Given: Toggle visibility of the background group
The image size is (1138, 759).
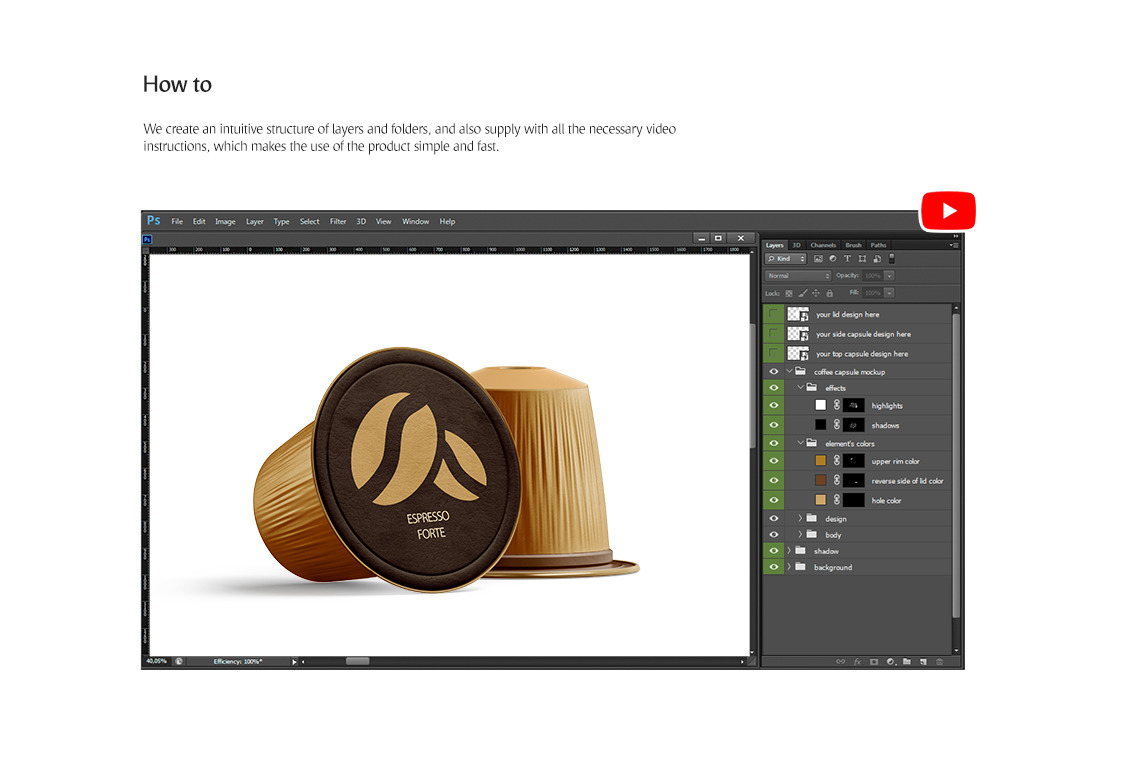Looking at the screenshot, I should [x=773, y=567].
